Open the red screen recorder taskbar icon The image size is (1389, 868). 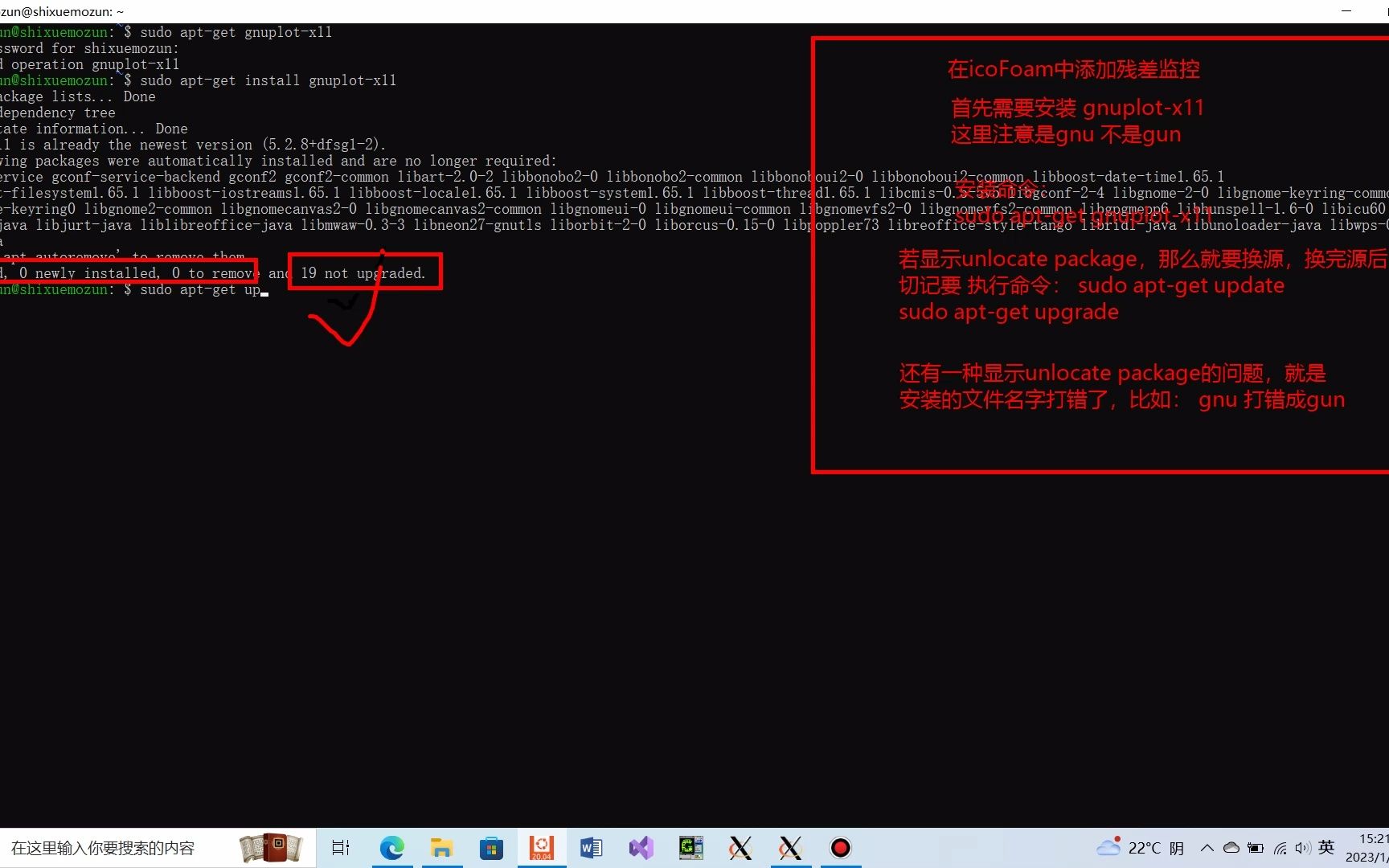tap(840, 848)
